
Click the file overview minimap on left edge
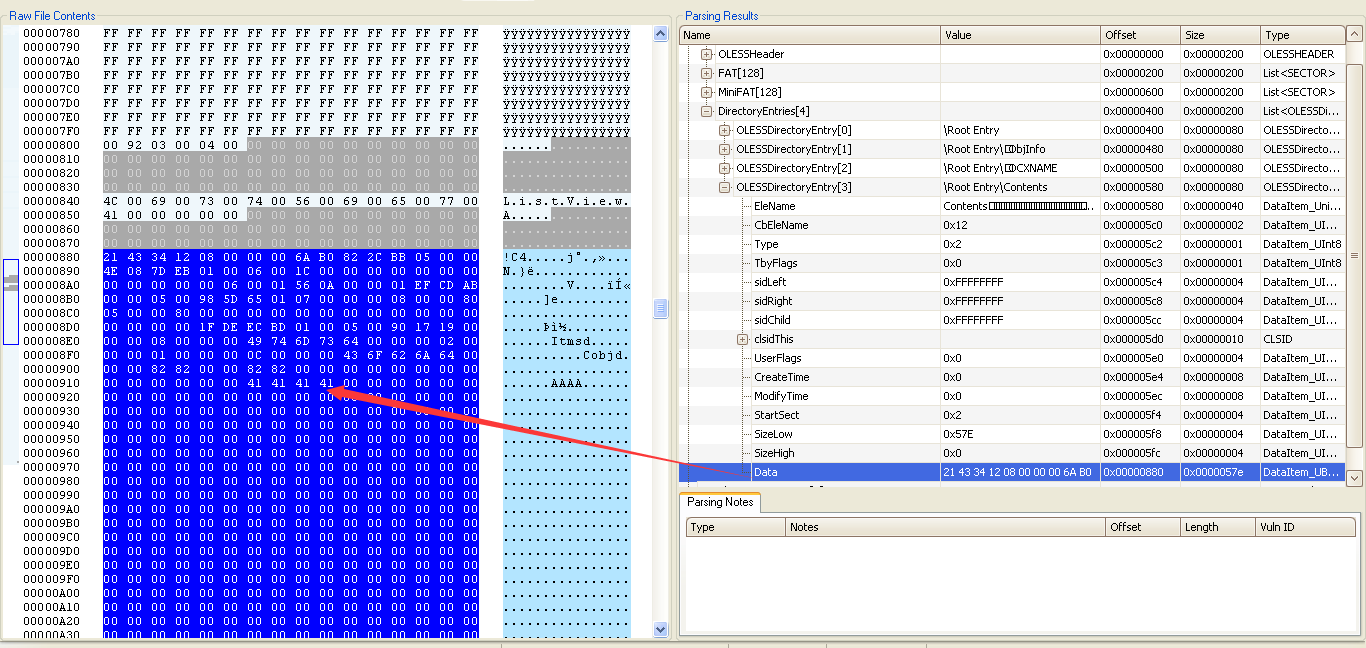pyautogui.click(x=11, y=300)
